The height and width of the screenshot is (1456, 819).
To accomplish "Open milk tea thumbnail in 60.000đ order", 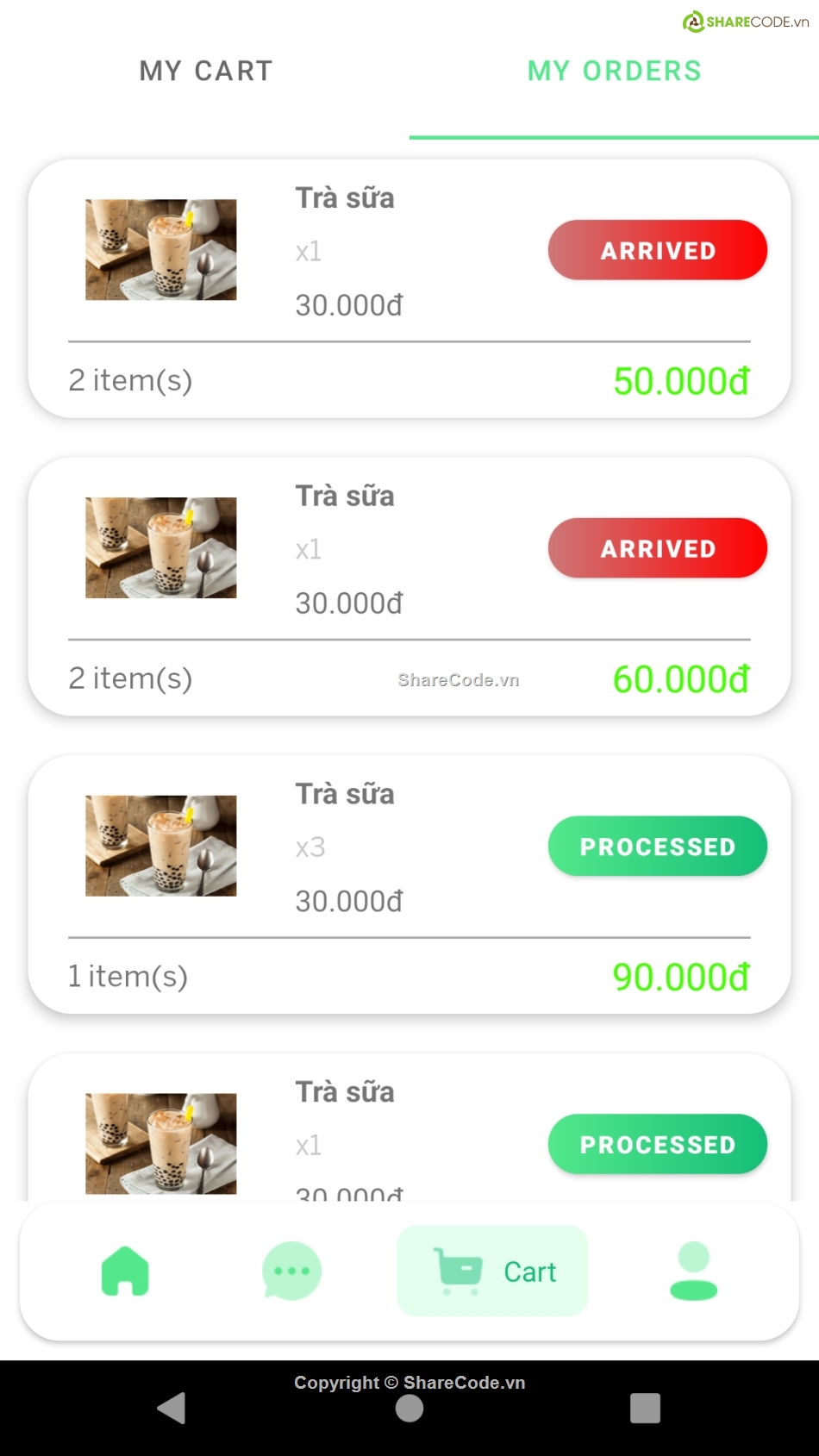I will coord(160,548).
